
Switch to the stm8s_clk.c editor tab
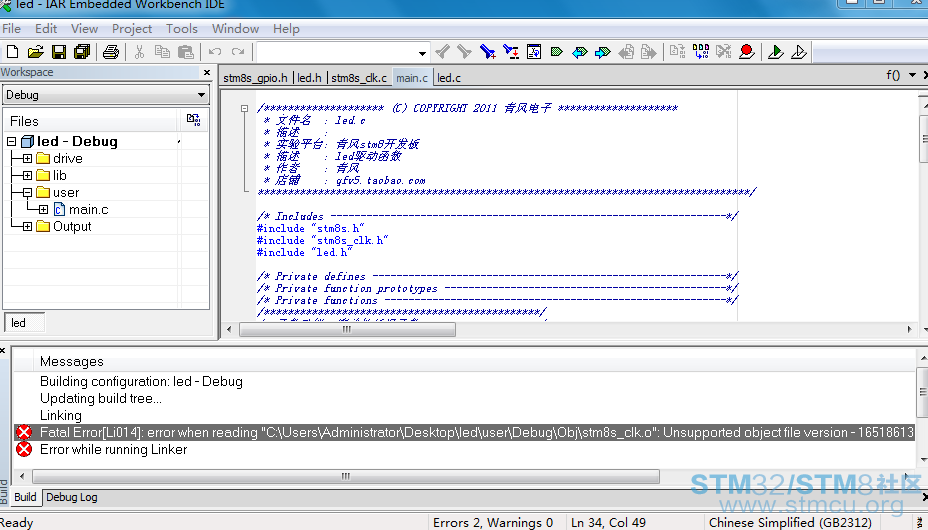coord(359,78)
